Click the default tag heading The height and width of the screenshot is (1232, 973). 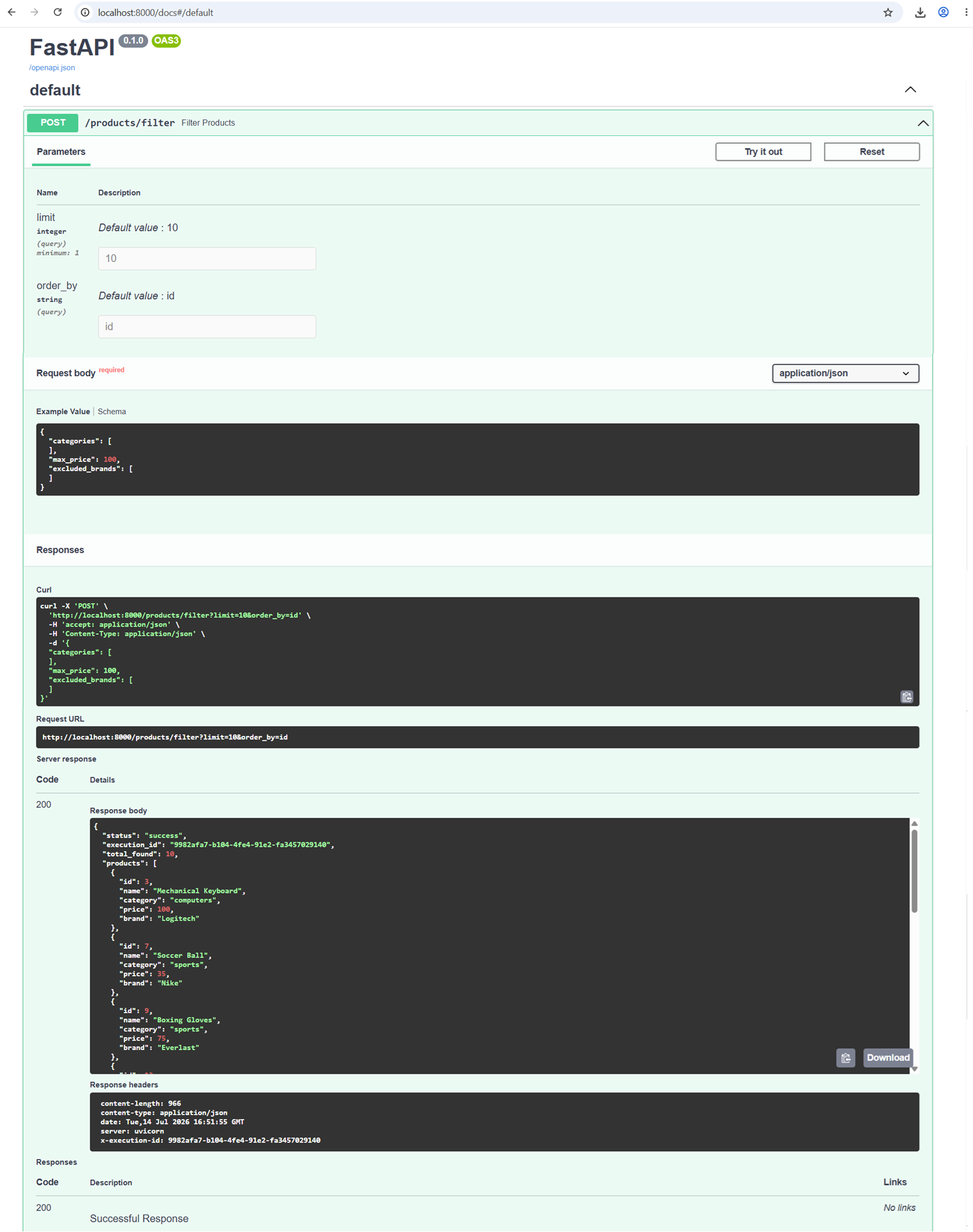(x=55, y=90)
